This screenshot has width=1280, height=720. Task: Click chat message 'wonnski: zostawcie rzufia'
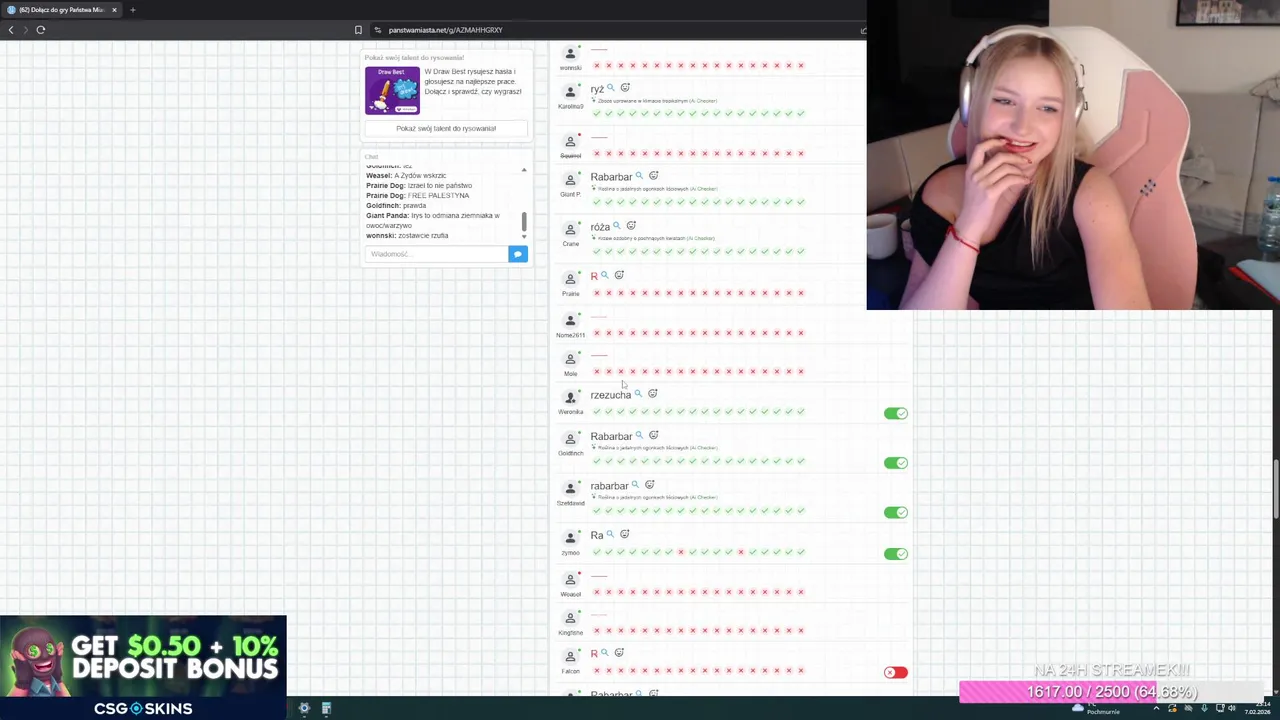click(407, 235)
